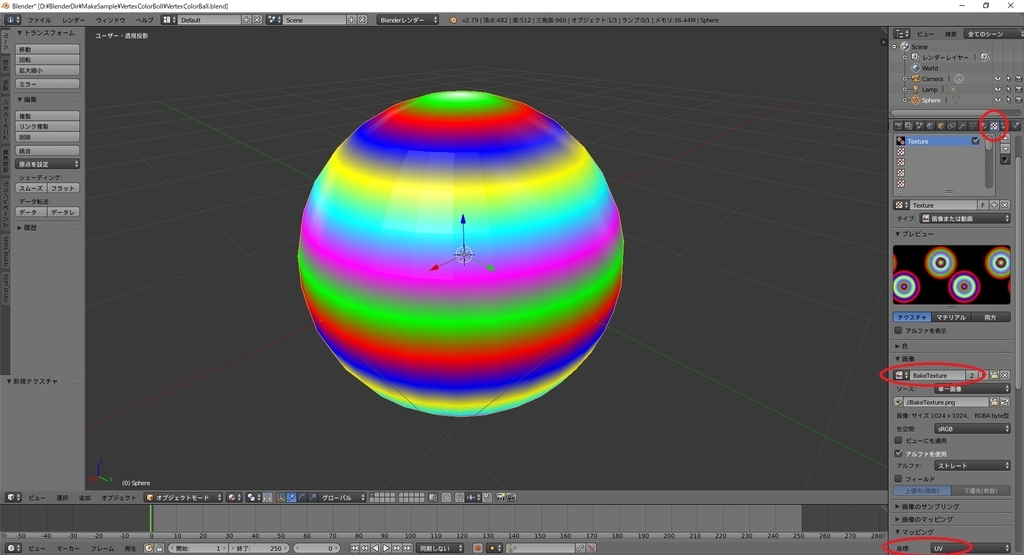Click the current frame 0 field
Screen dimensions: 1024x555
pyautogui.click(x=317, y=548)
